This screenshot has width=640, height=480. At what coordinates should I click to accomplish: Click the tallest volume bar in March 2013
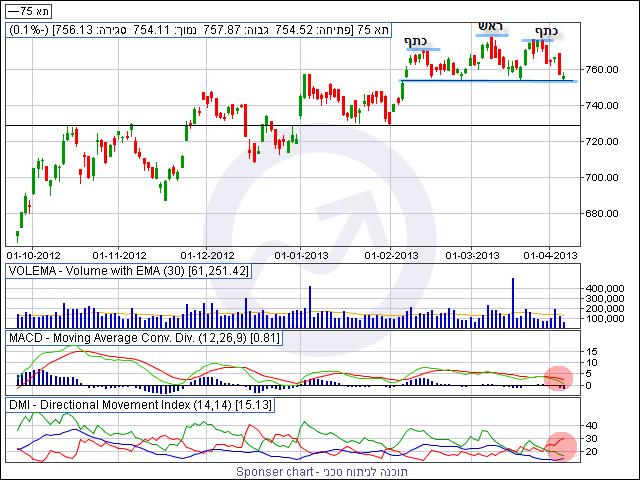click(513, 303)
